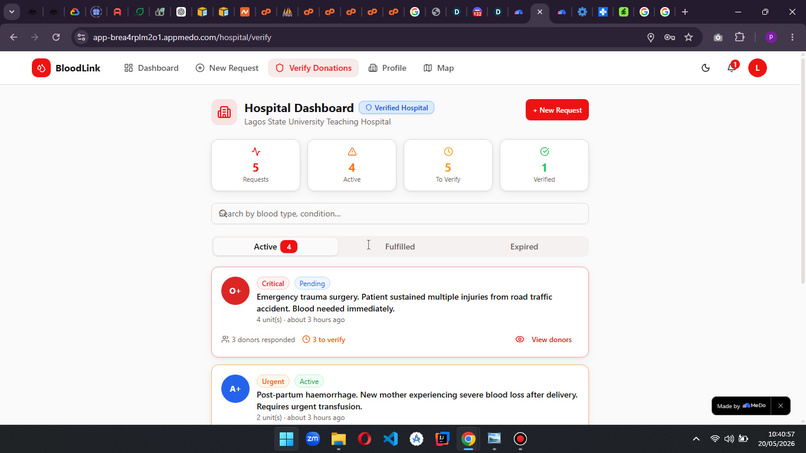
Task: Open password key icon in address bar
Action: point(669,37)
